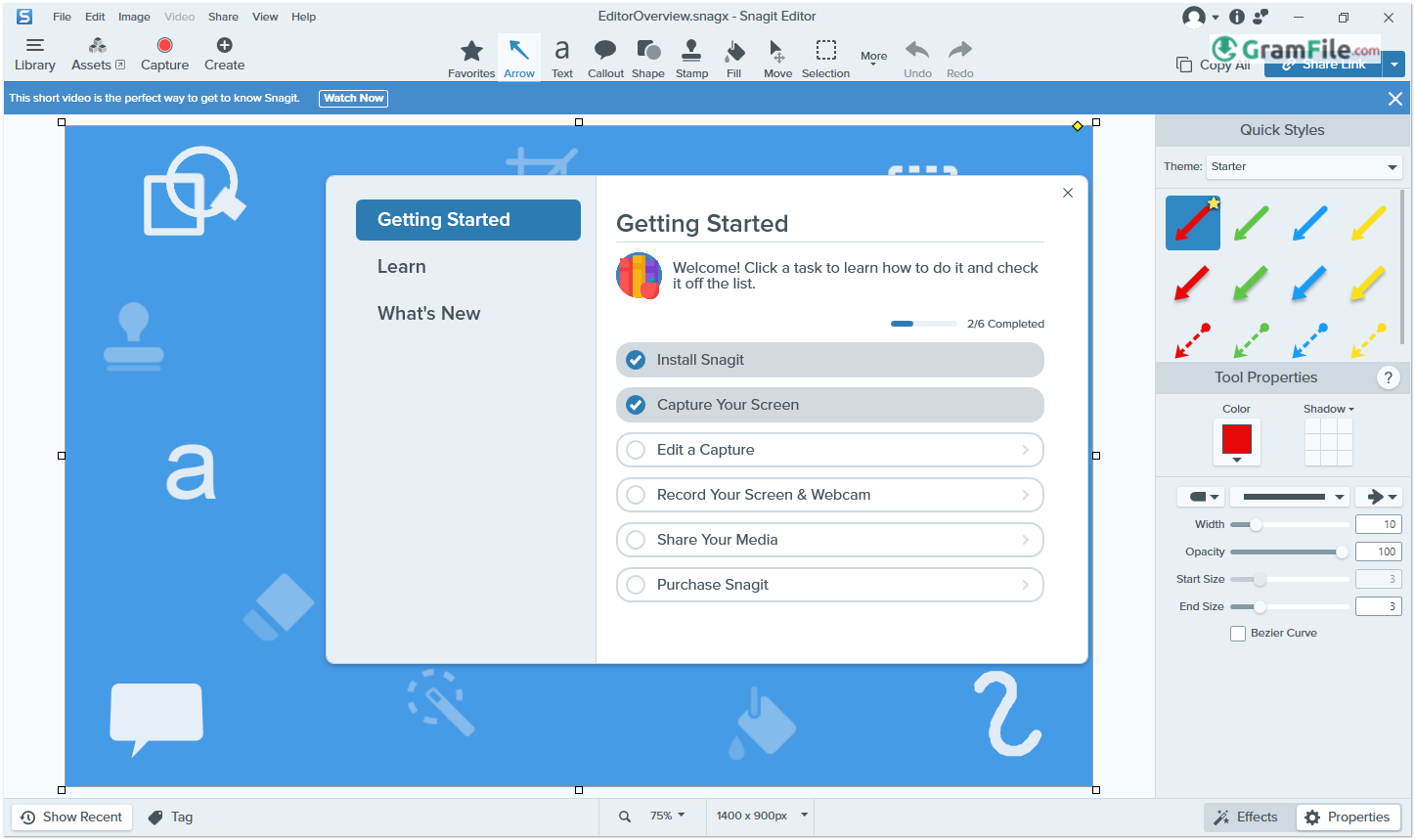Select the Move tool
1415x840 pixels.
(777, 59)
